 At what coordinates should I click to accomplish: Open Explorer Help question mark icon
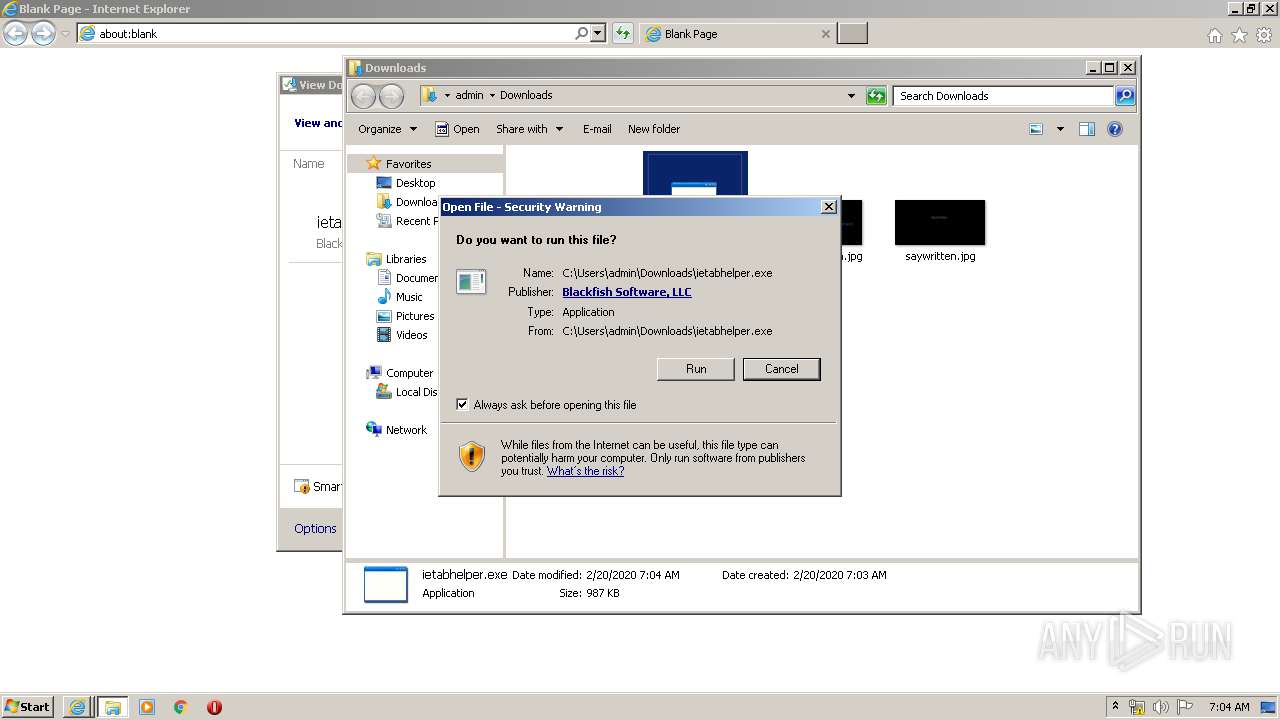1115,129
